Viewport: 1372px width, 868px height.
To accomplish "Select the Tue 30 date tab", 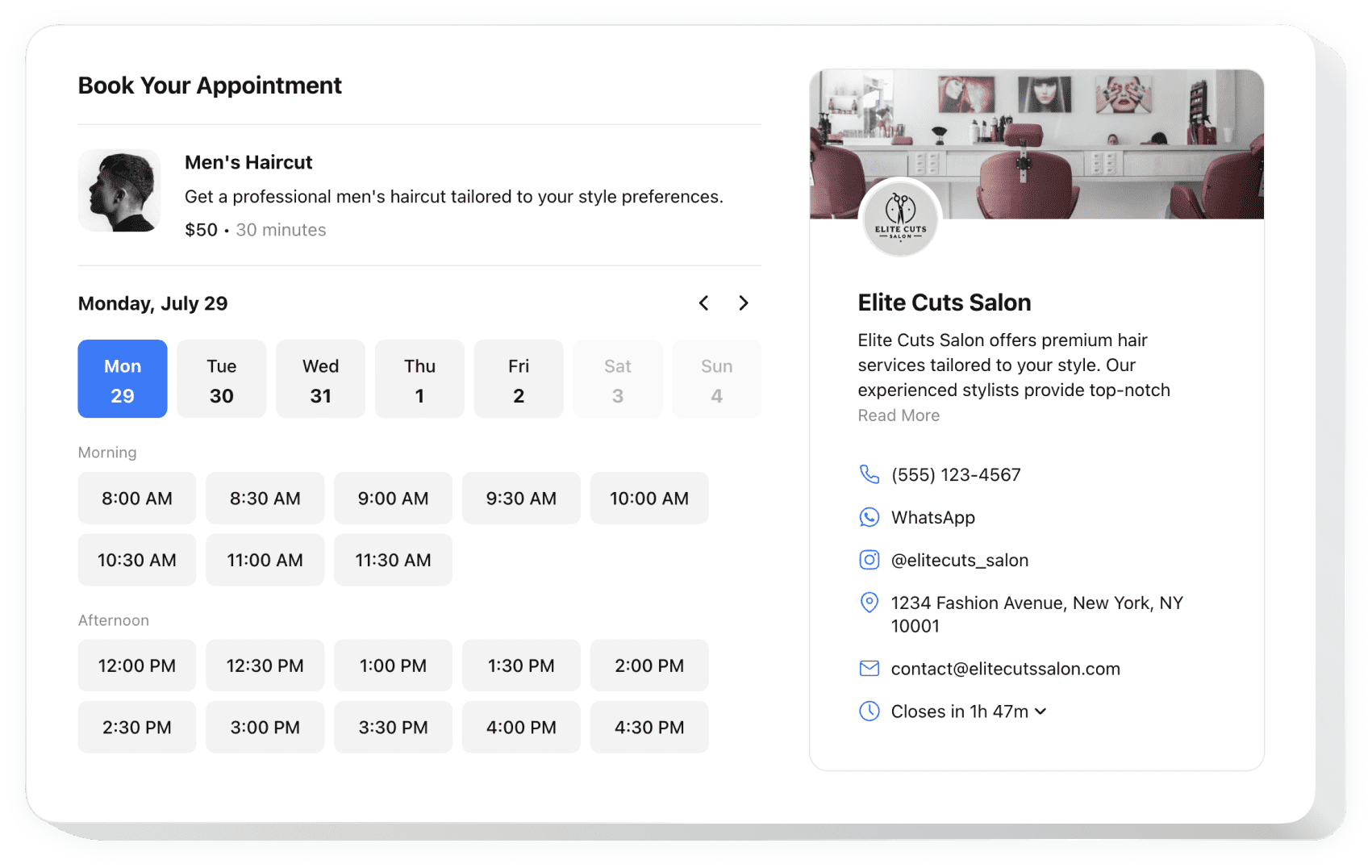I will coord(221,379).
